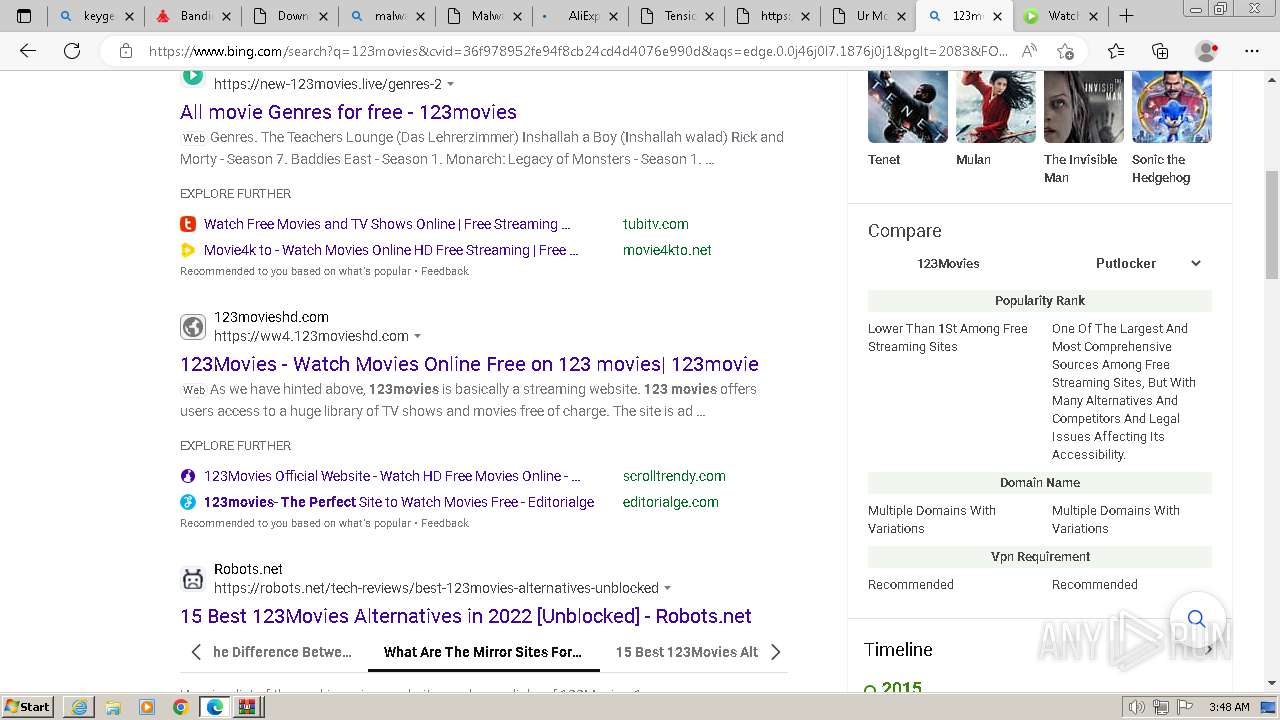Open Google Chrome from the taskbar
The height and width of the screenshot is (720, 1280).
180,707
